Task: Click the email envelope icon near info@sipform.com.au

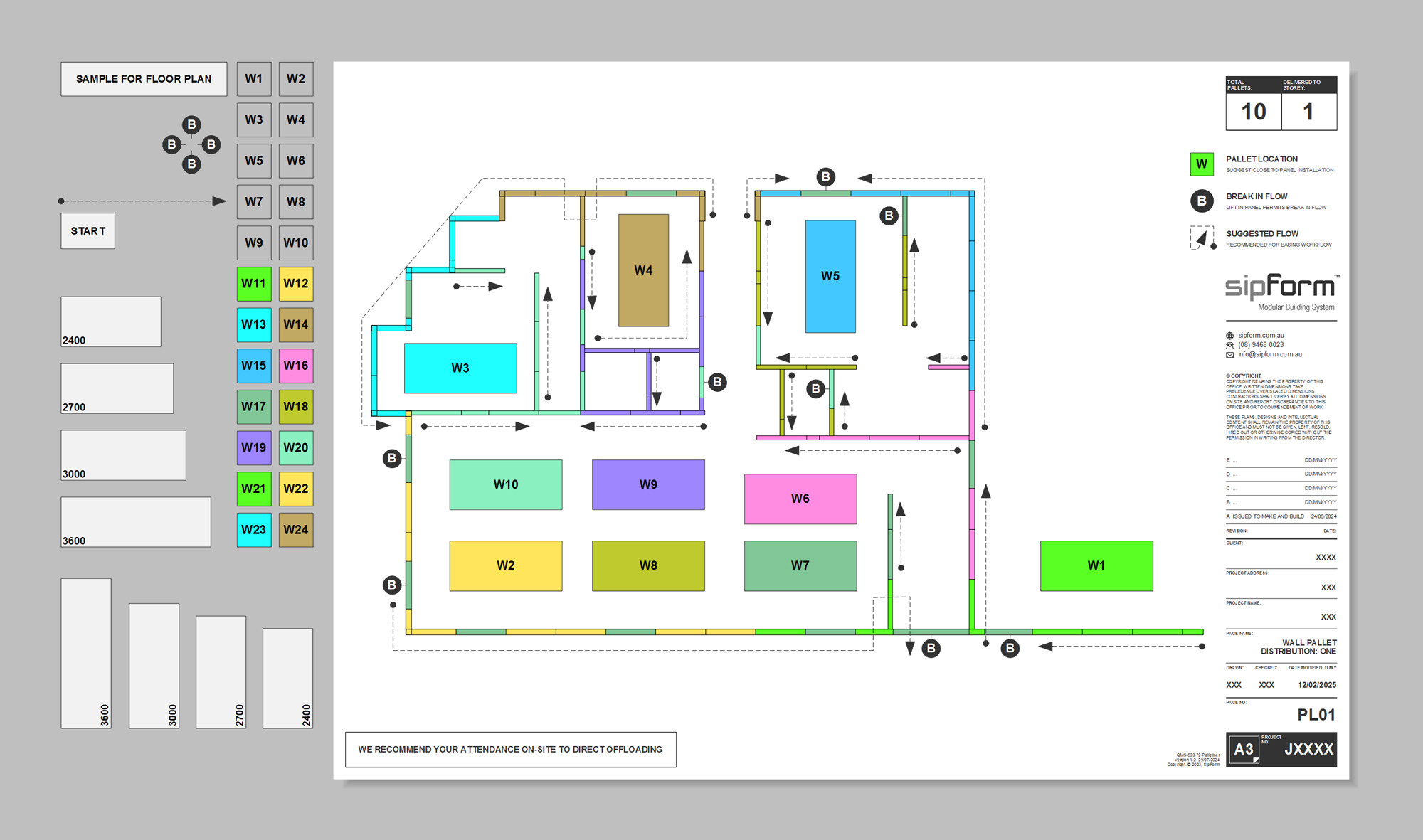Action: tap(1229, 355)
